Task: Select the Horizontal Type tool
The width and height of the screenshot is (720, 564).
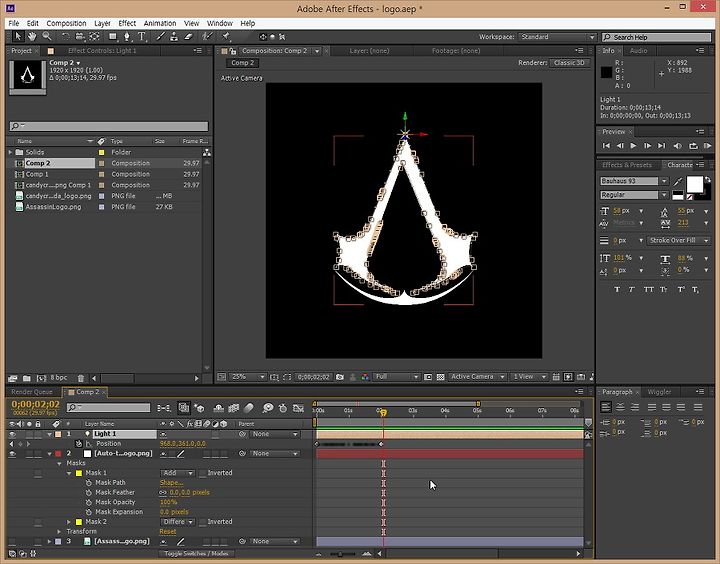Action: tap(142, 37)
